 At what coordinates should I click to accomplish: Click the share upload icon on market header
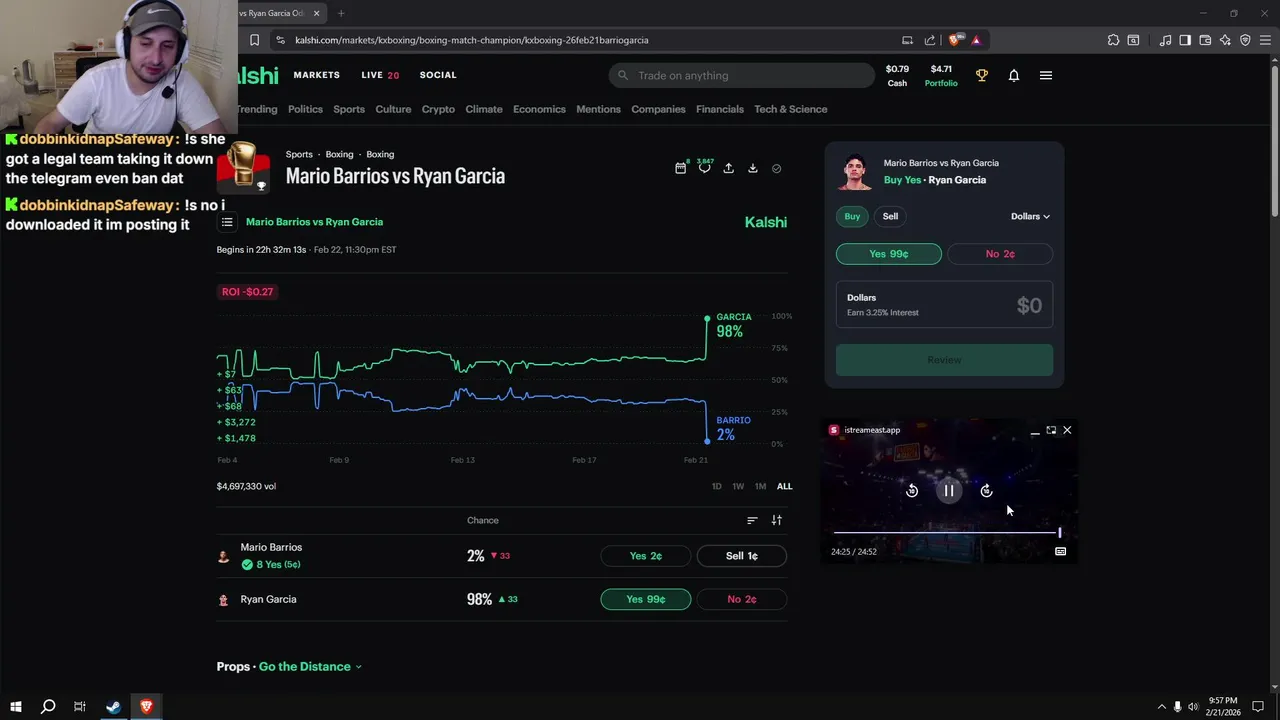point(728,168)
